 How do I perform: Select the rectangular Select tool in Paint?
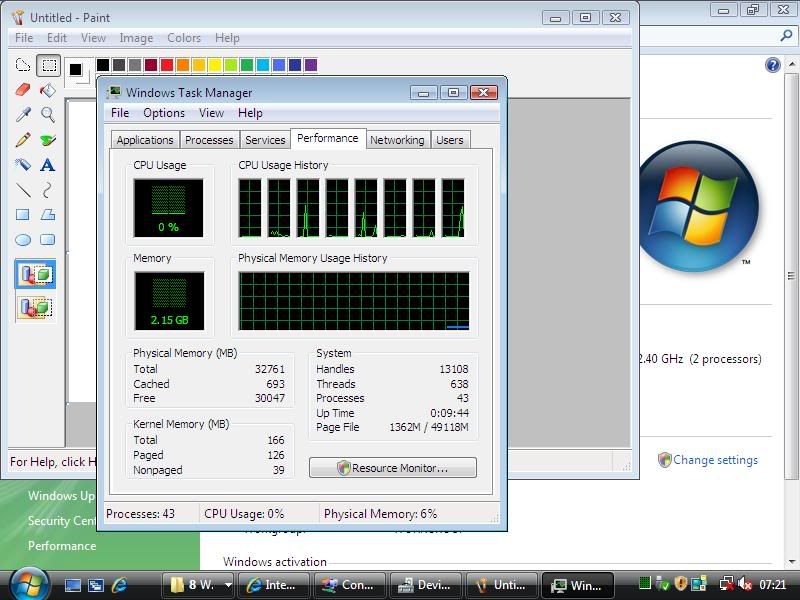pyautogui.click(x=48, y=65)
